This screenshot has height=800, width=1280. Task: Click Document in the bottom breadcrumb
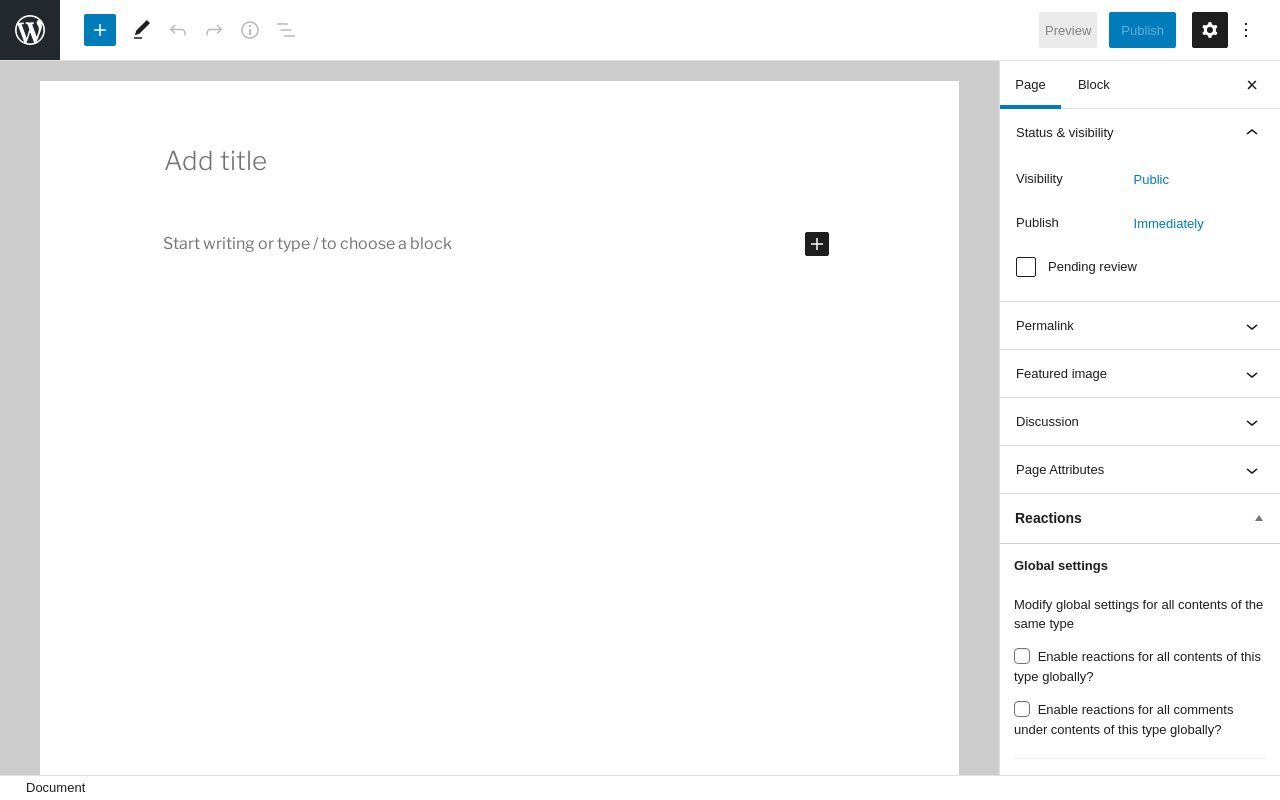(x=56, y=788)
